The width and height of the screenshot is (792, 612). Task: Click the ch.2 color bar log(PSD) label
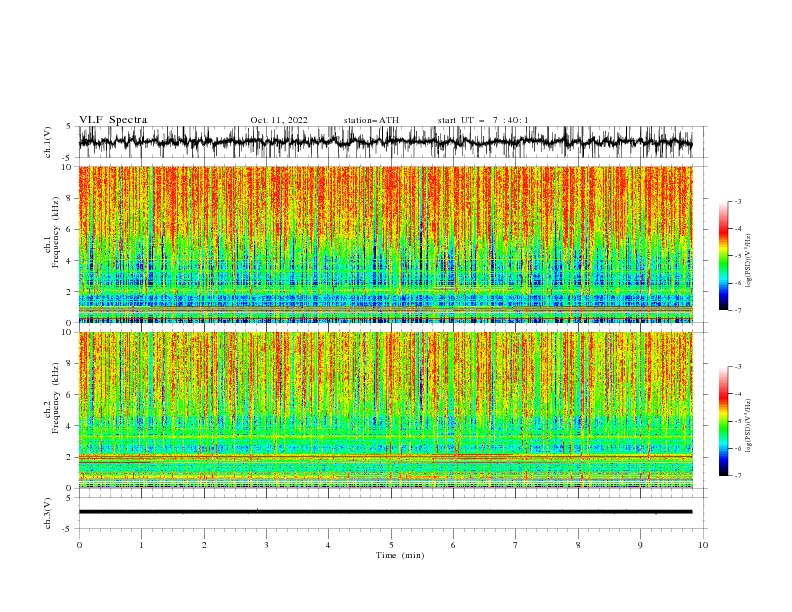click(x=750, y=426)
